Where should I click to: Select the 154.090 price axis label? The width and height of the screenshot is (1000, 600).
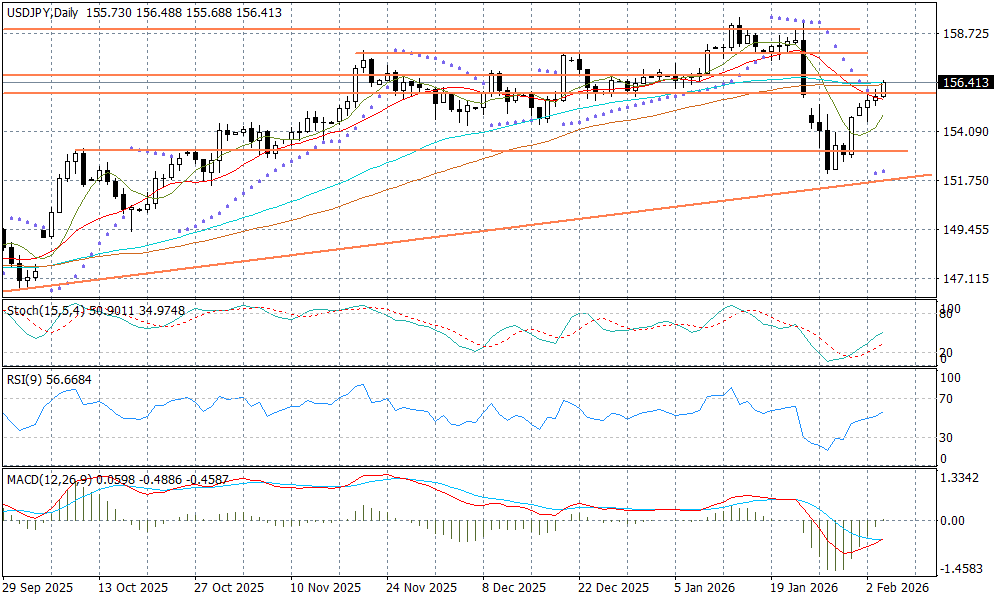964,132
